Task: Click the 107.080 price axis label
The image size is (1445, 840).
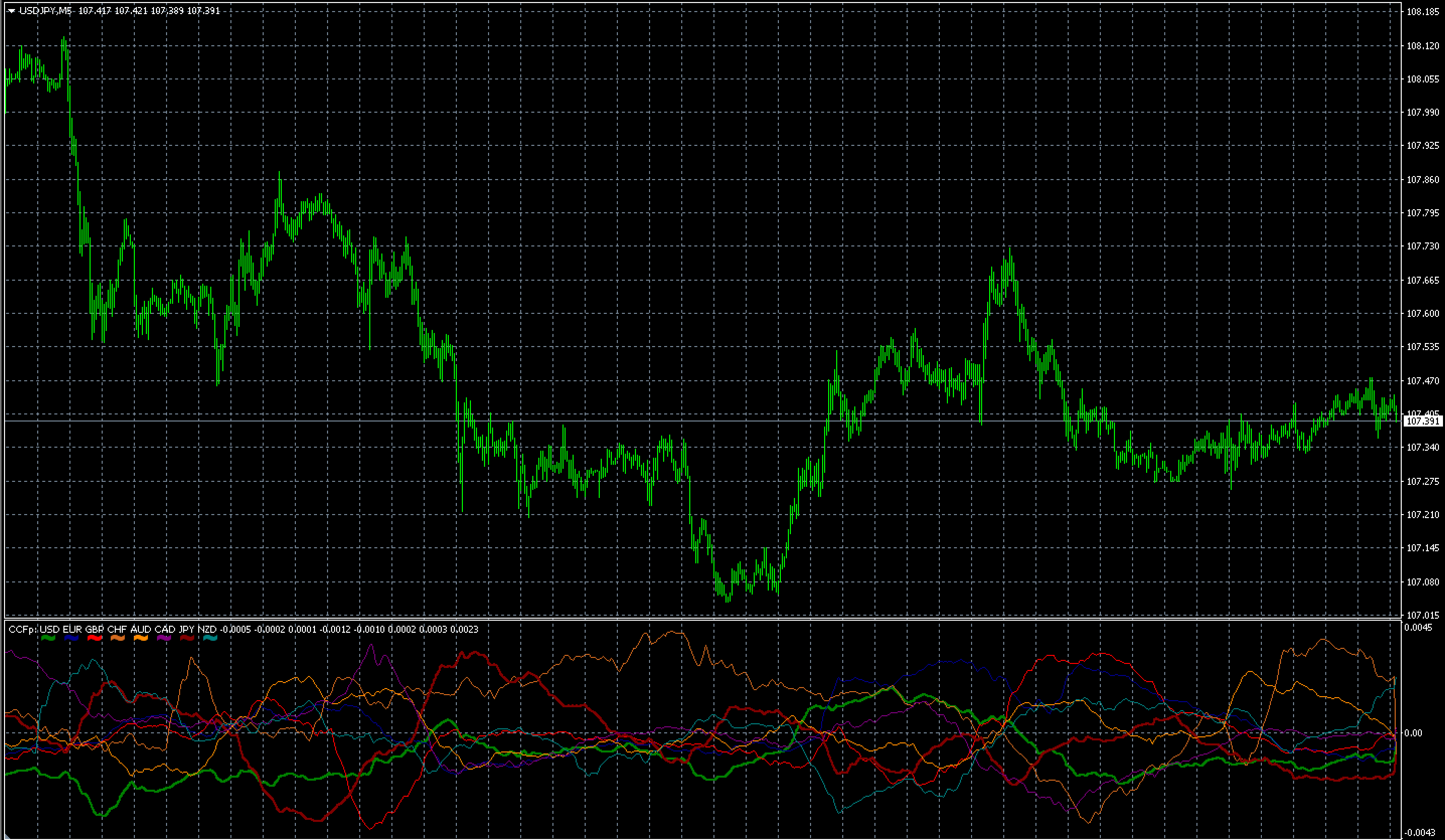Action: 1423,582
